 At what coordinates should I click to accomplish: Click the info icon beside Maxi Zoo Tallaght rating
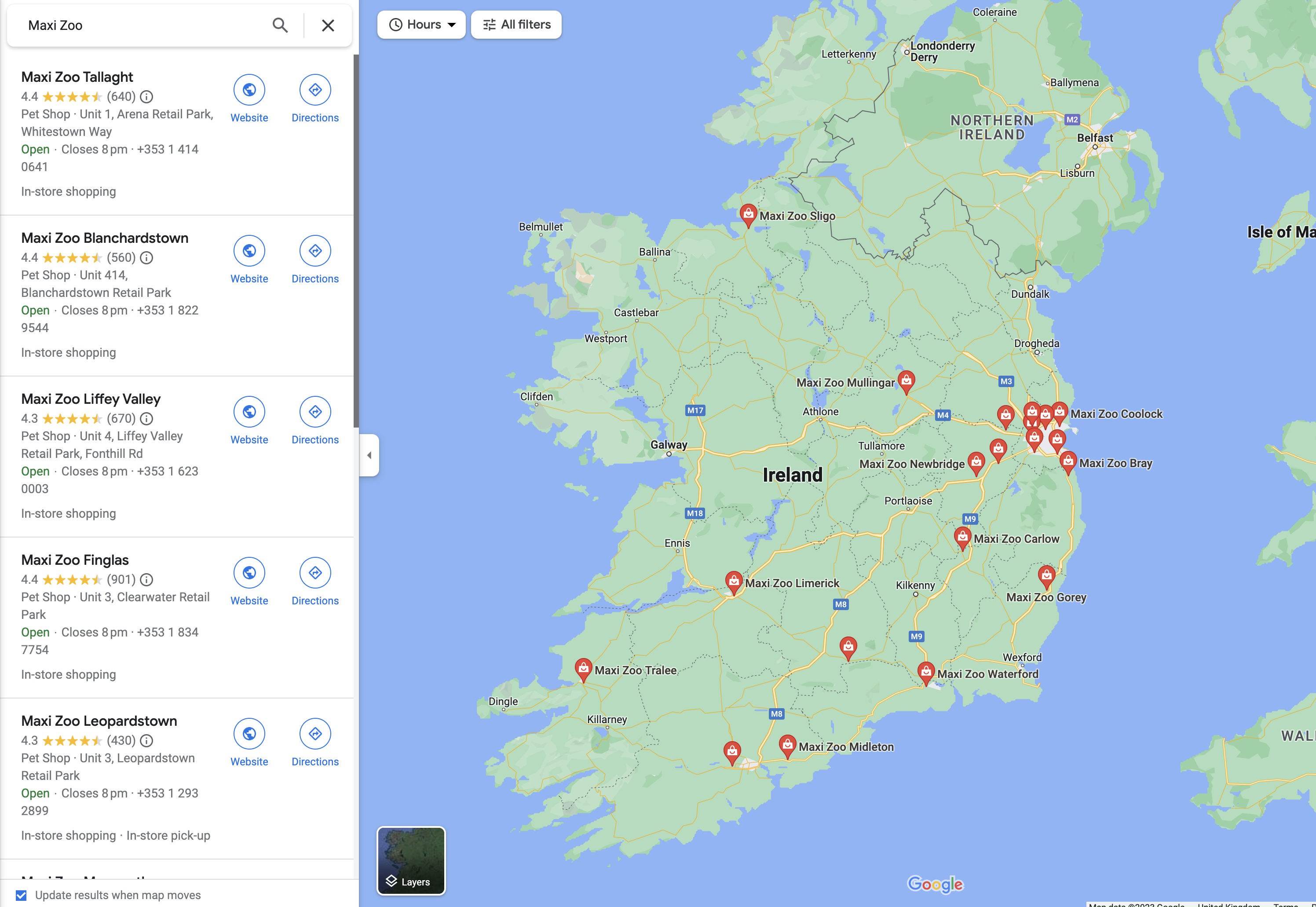pos(146,97)
